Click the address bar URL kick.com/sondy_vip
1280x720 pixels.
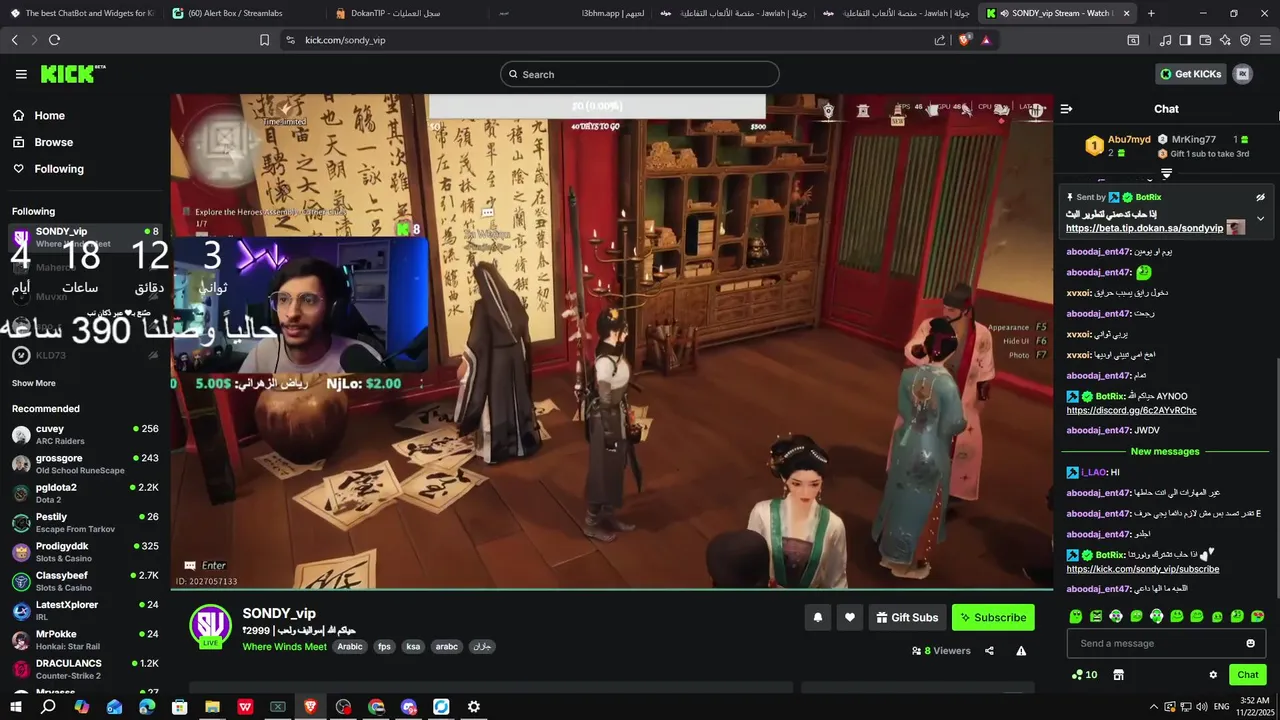pos(345,40)
